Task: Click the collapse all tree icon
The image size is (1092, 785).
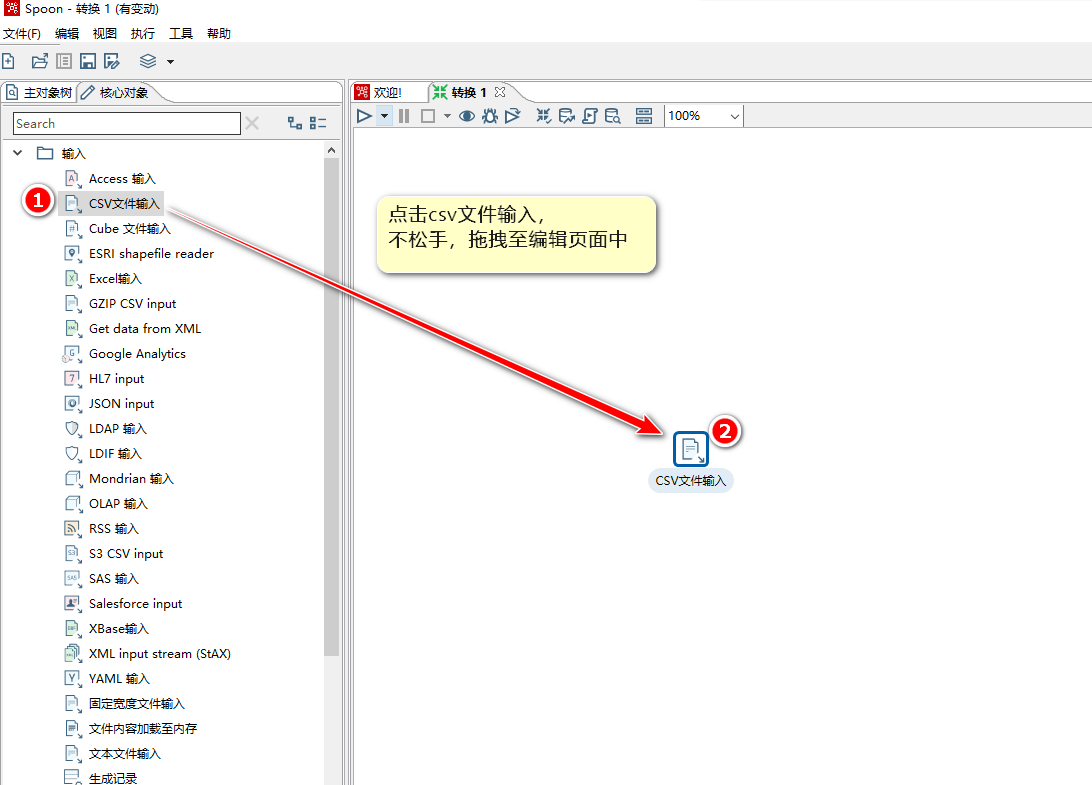Action: click(318, 123)
